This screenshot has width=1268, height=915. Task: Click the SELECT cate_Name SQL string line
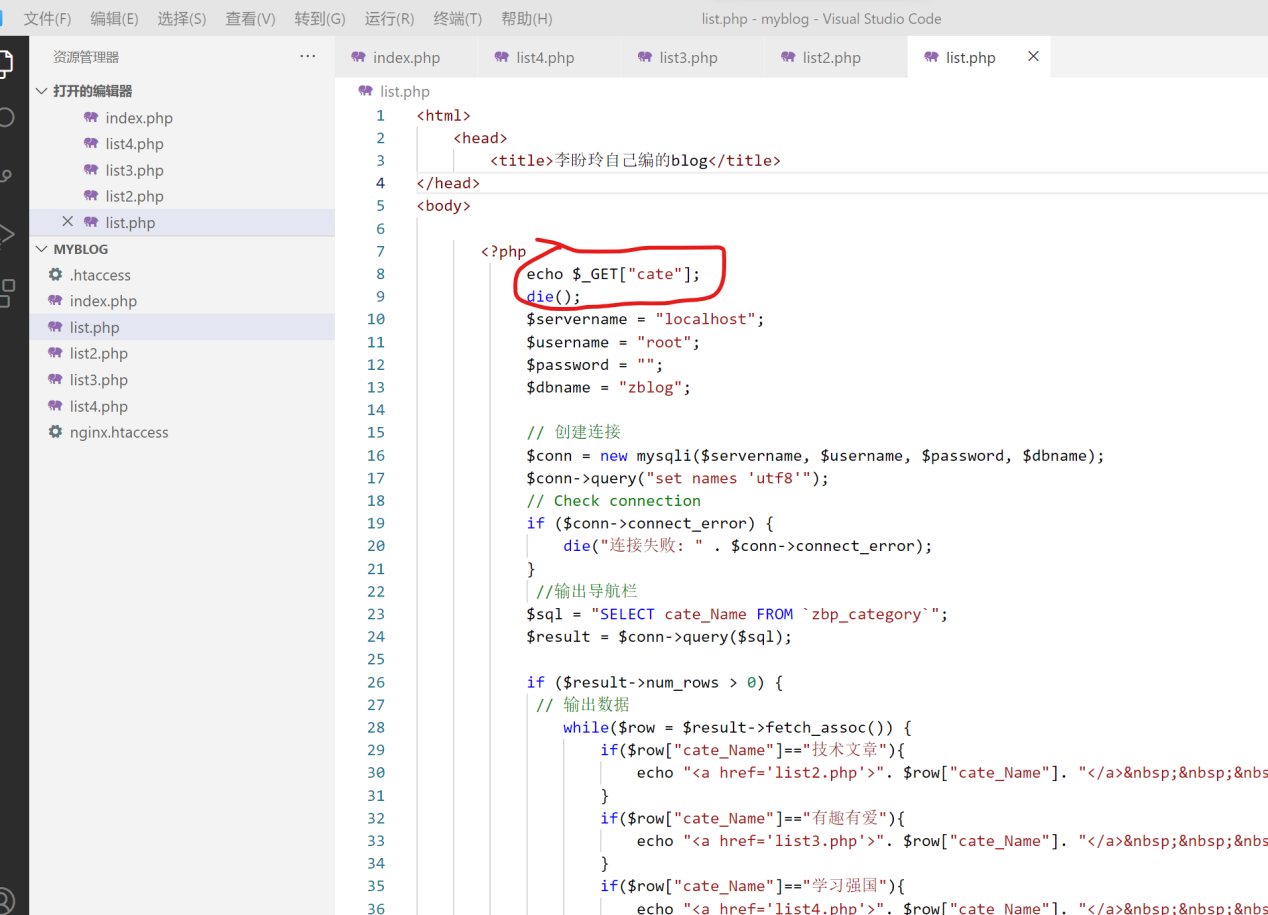click(737, 614)
